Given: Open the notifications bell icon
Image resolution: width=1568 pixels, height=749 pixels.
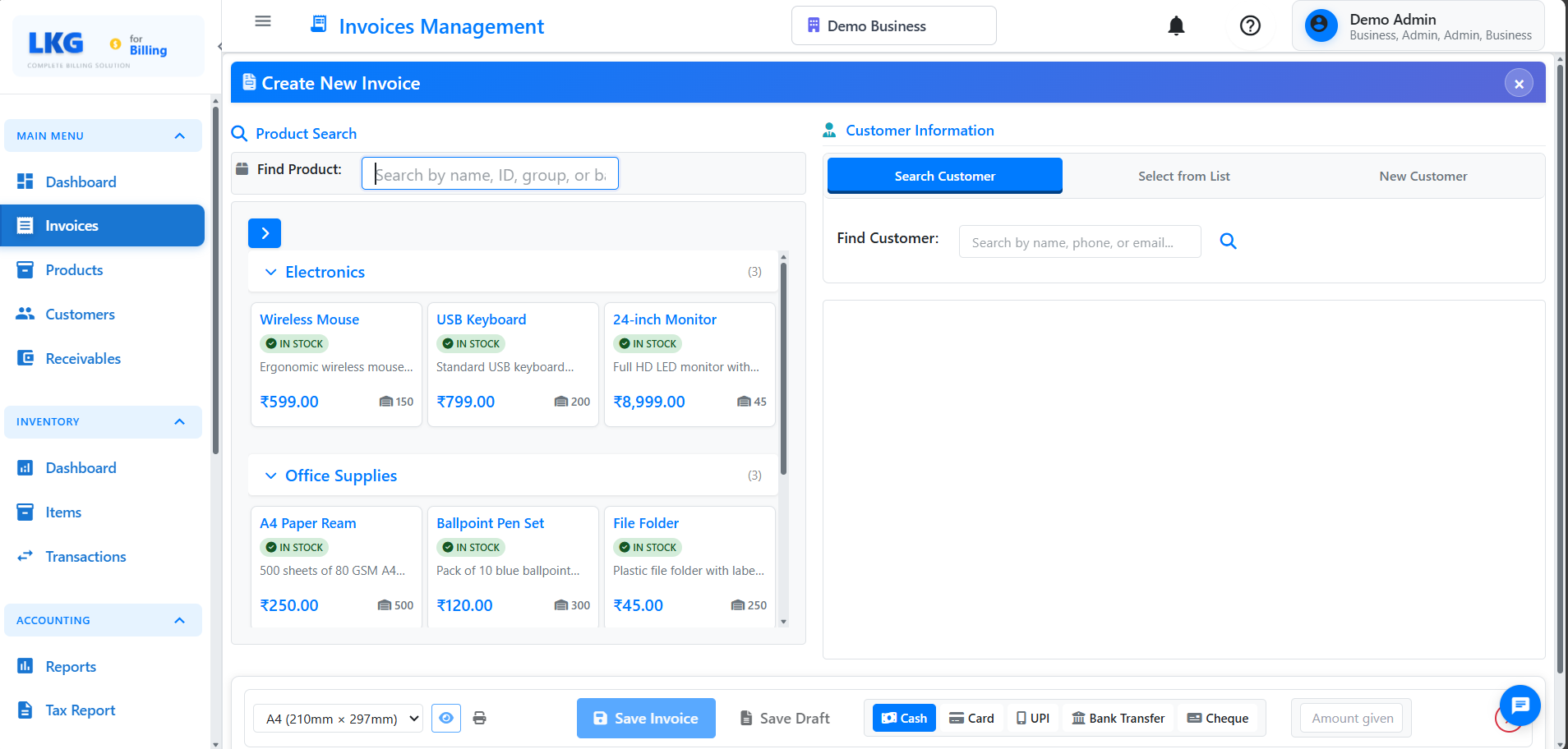Looking at the screenshot, I should pyautogui.click(x=1176, y=25).
